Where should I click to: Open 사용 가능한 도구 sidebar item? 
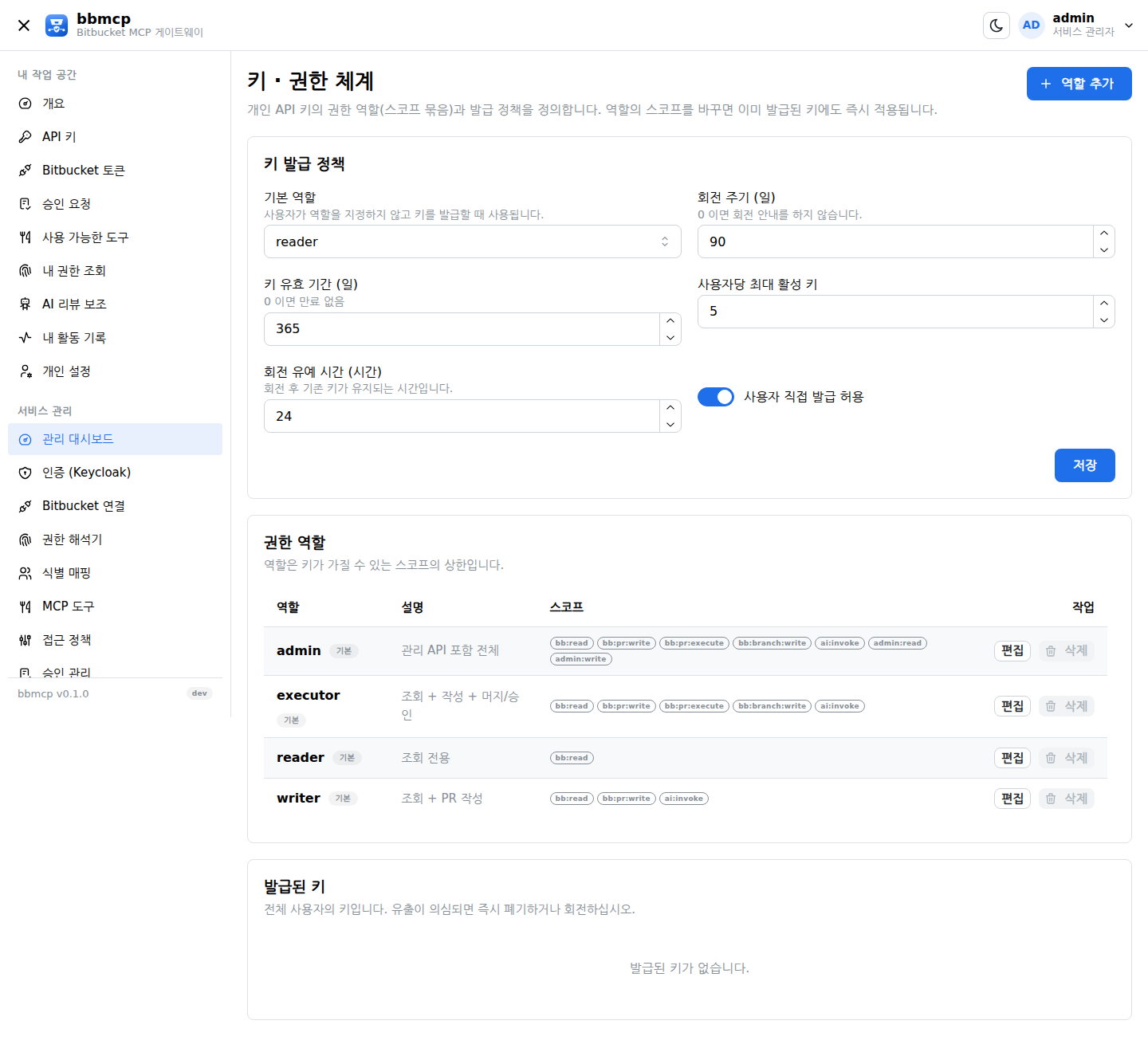[x=115, y=237]
